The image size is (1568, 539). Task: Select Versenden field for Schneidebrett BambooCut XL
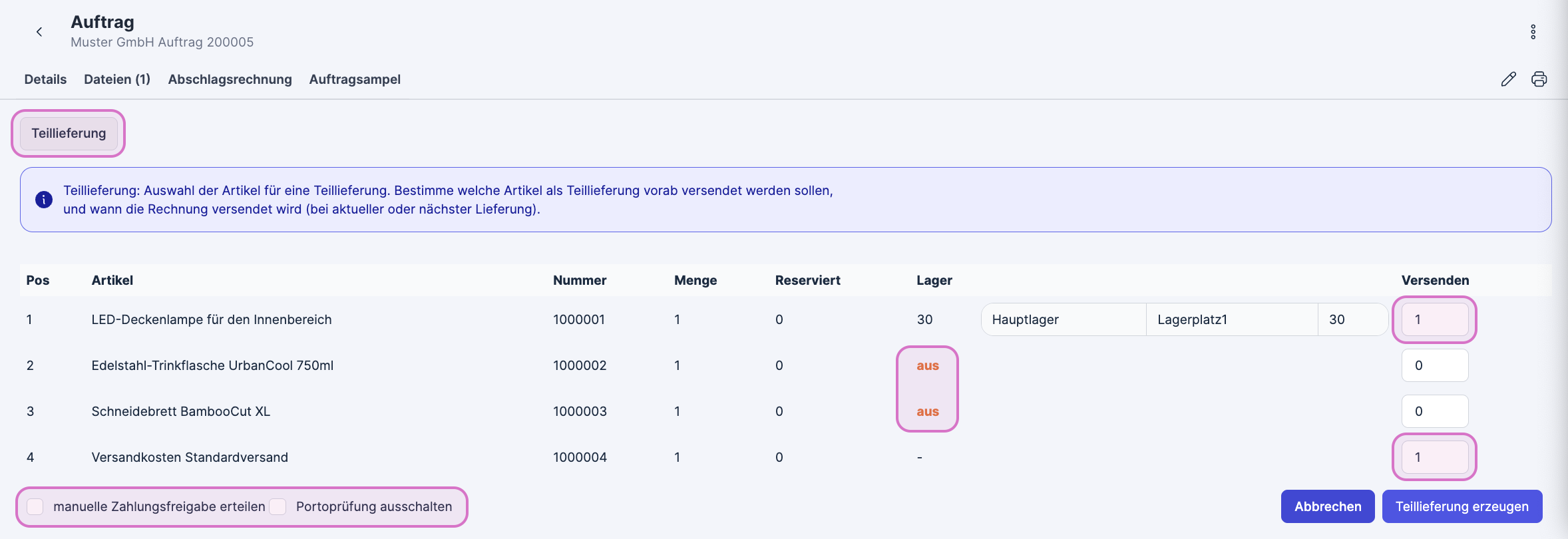[1434, 411]
